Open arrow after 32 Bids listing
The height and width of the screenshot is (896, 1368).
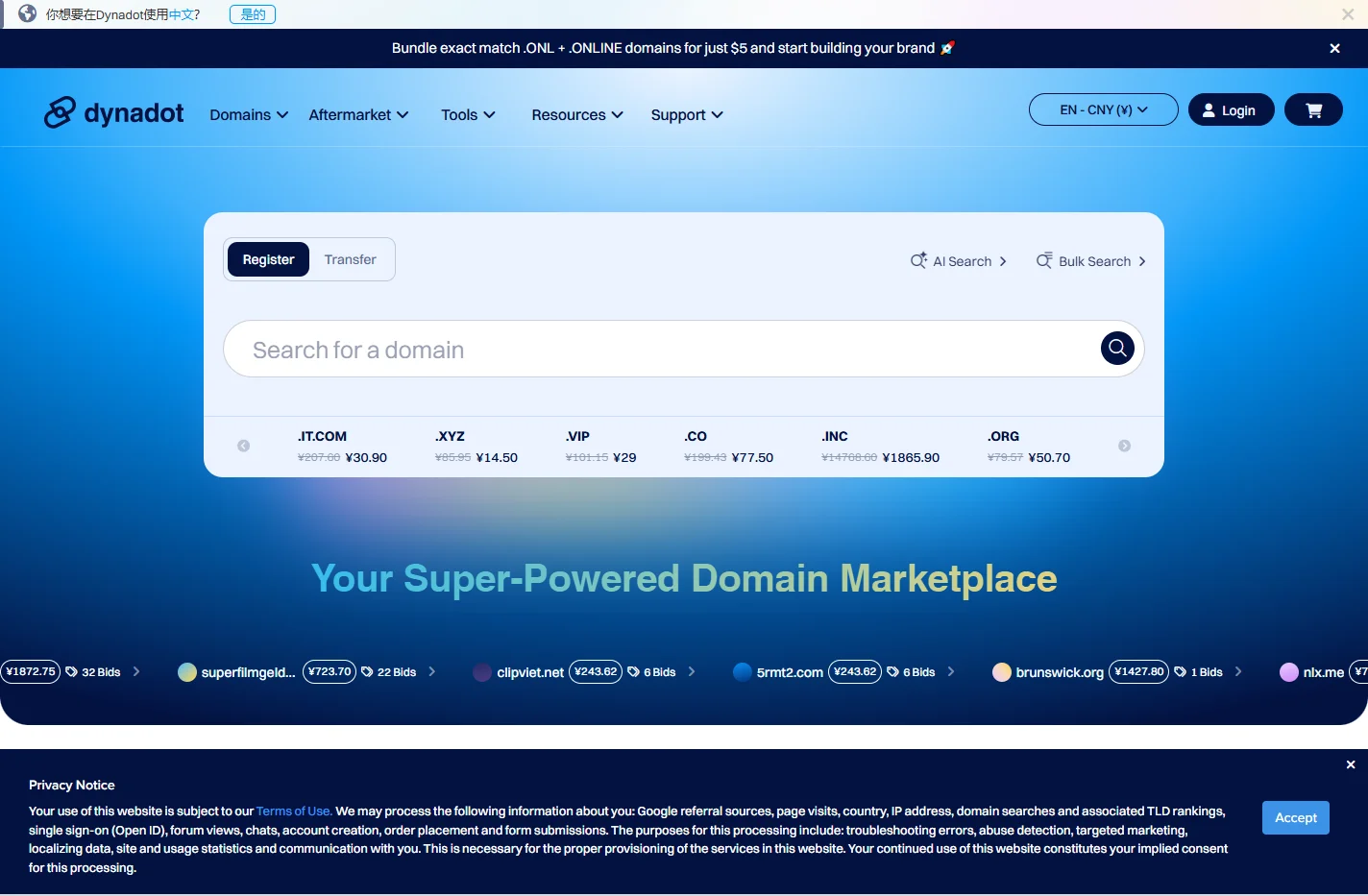click(136, 672)
